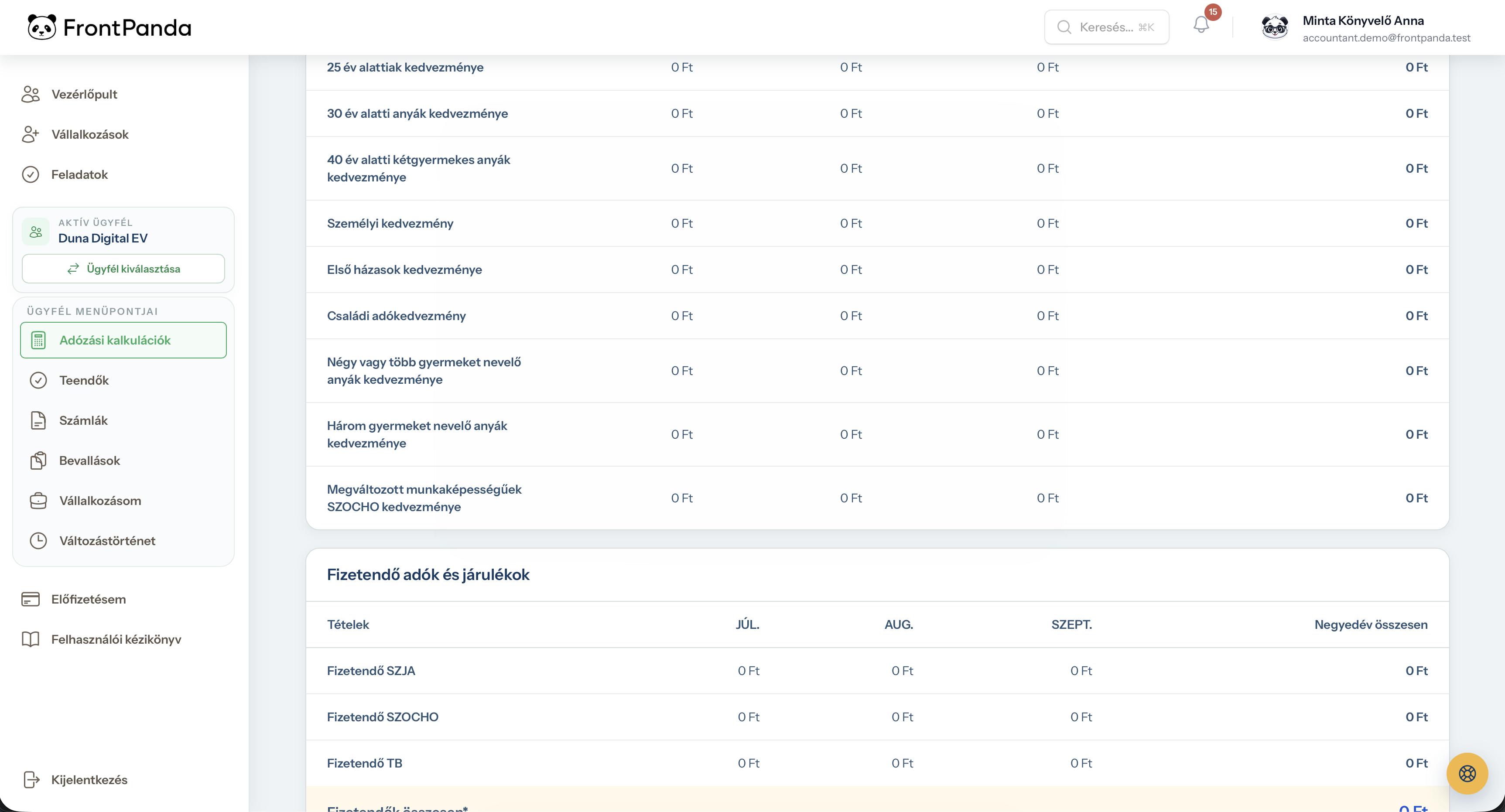Click the notification count badge 15
The width and height of the screenshot is (1505, 812).
point(1213,12)
